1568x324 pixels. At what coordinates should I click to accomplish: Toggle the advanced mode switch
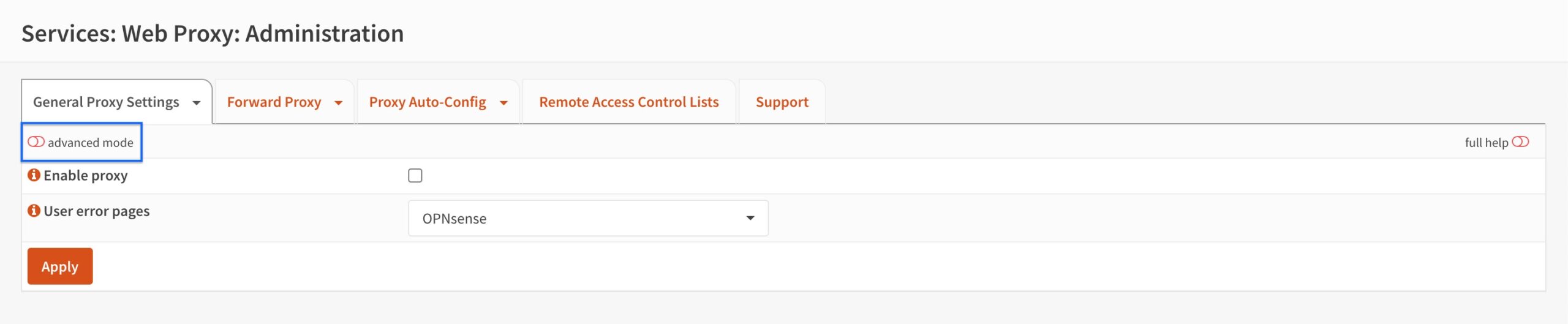(36, 142)
